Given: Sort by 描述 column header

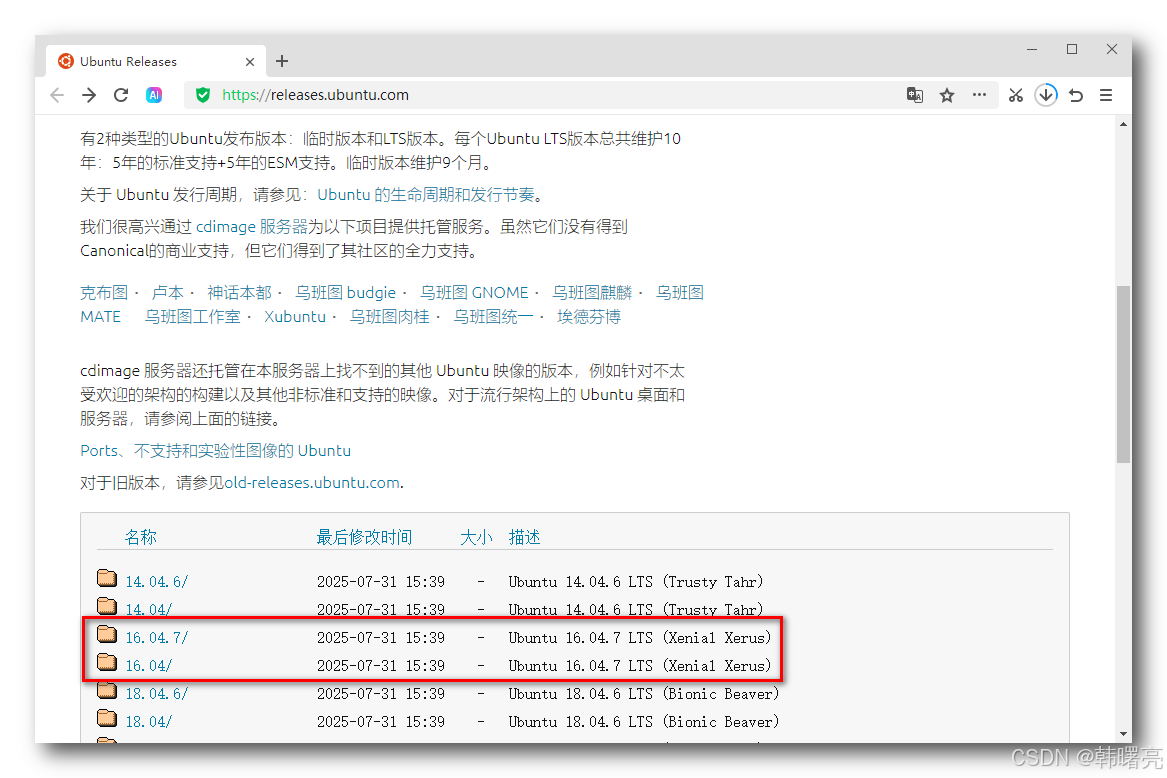Looking at the screenshot, I should (x=524, y=538).
